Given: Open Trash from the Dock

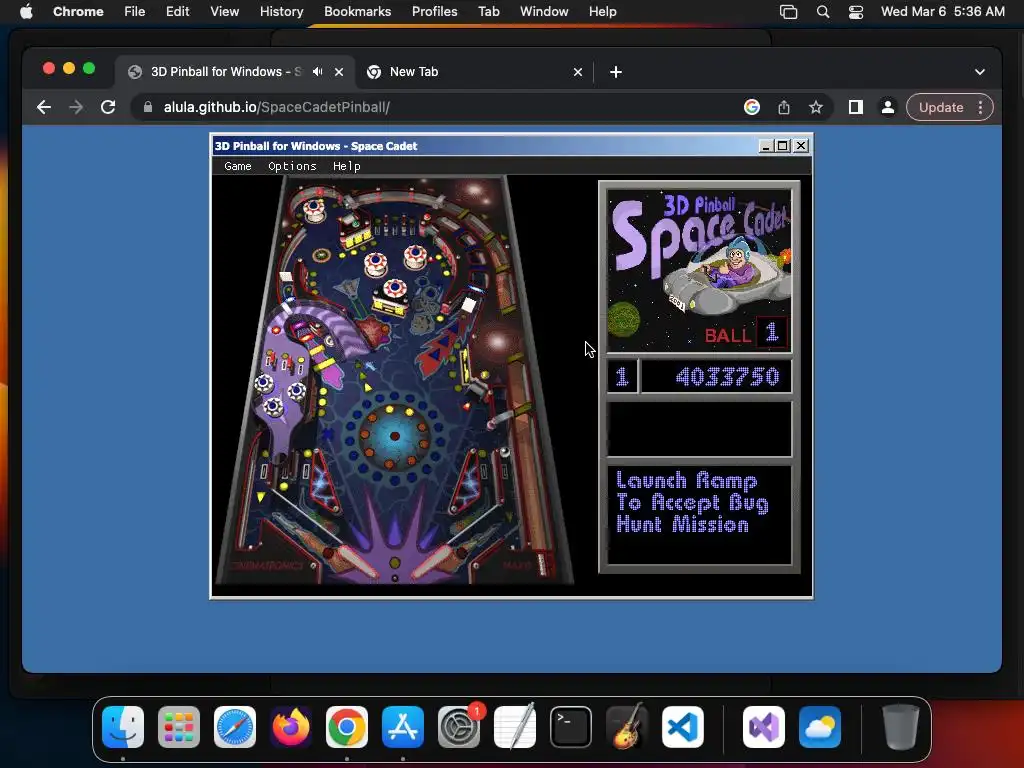Looking at the screenshot, I should click(x=901, y=727).
